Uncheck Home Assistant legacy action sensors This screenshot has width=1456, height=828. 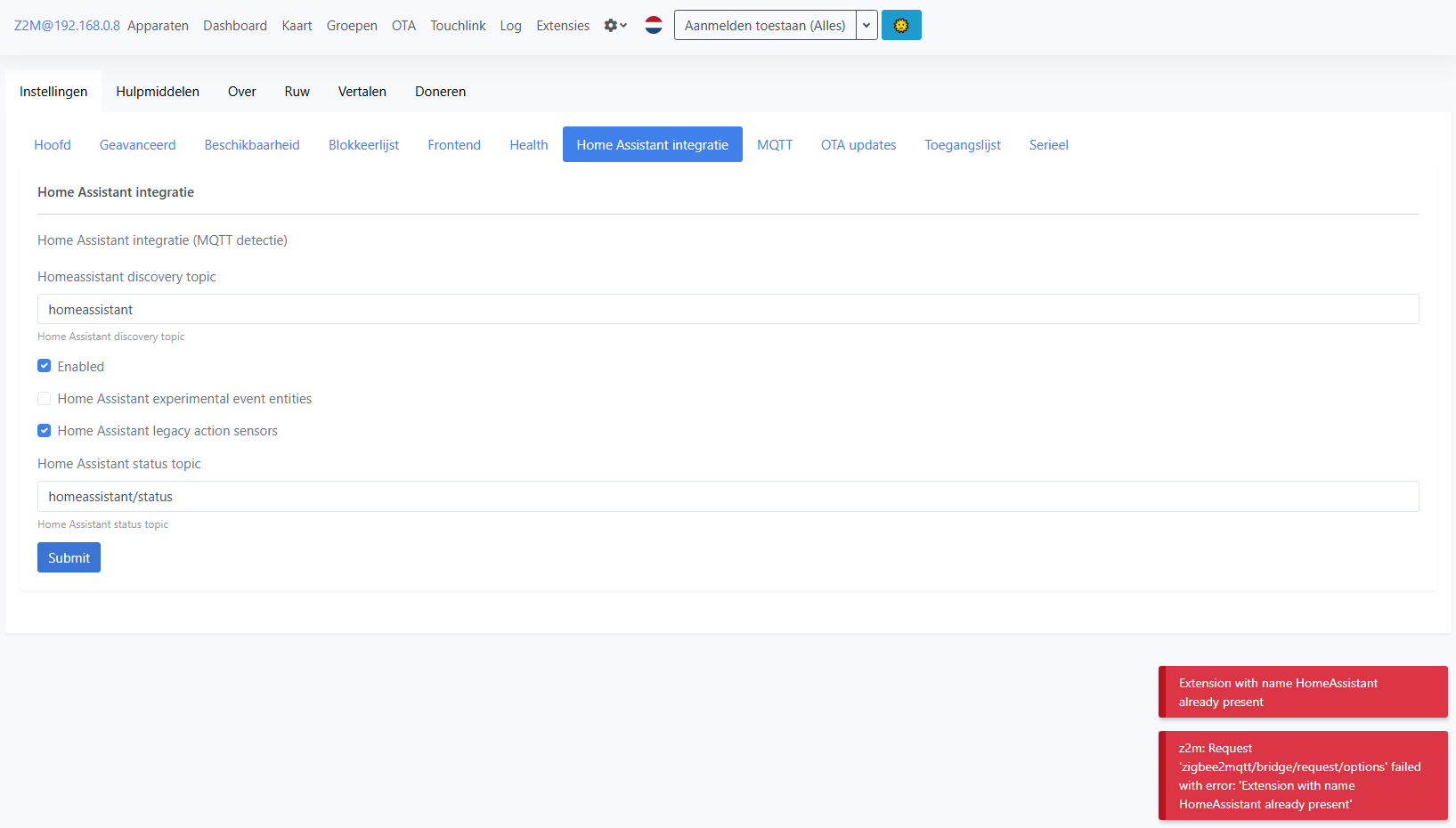(x=44, y=430)
